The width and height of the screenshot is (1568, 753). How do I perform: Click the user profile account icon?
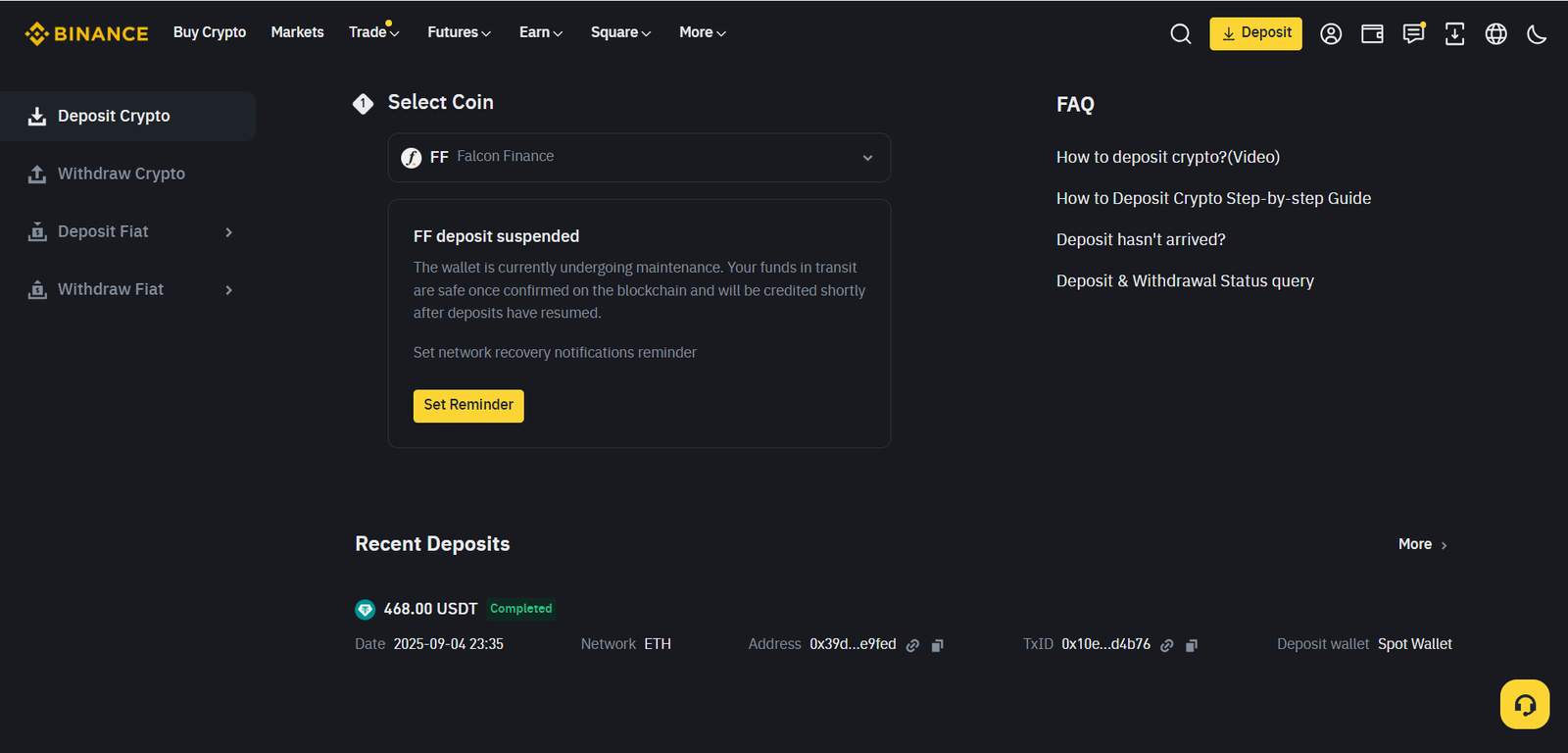[x=1330, y=34]
